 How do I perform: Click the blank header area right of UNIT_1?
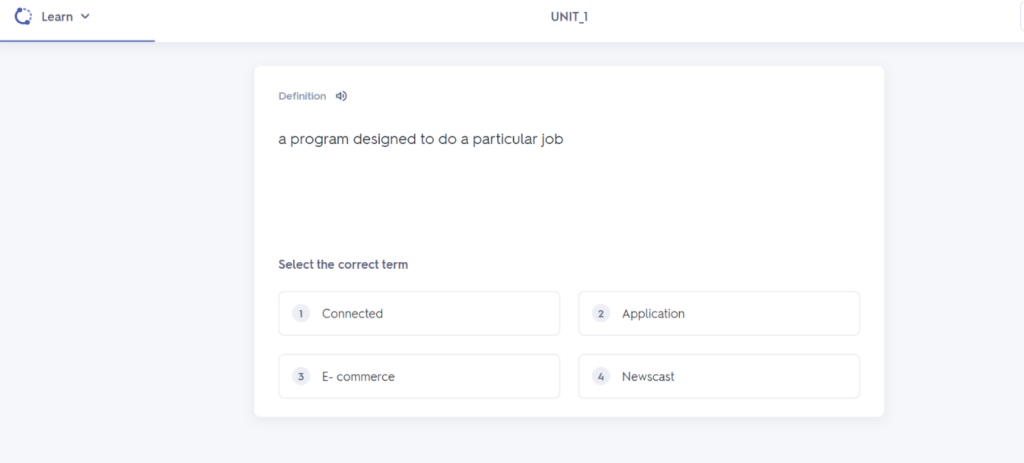(x=800, y=17)
